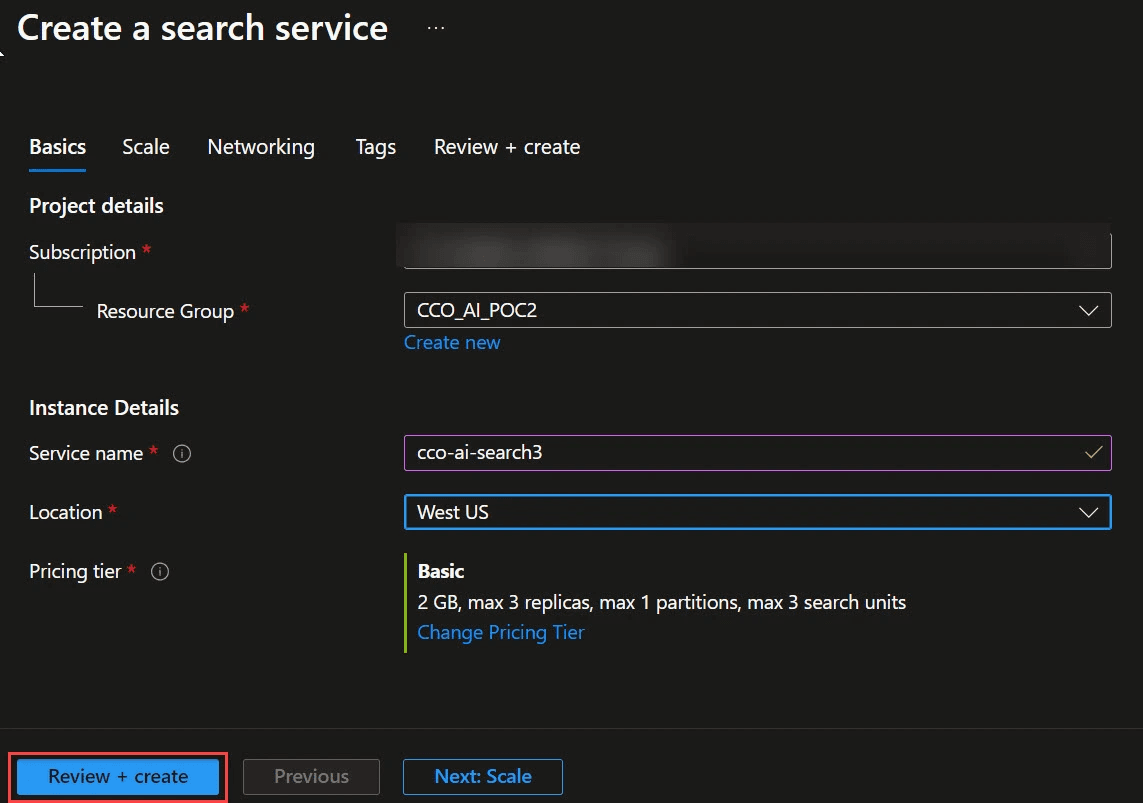Image resolution: width=1143 pixels, height=803 pixels.
Task: Click the Next: Scale button
Action: pyautogui.click(x=483, y=776)
